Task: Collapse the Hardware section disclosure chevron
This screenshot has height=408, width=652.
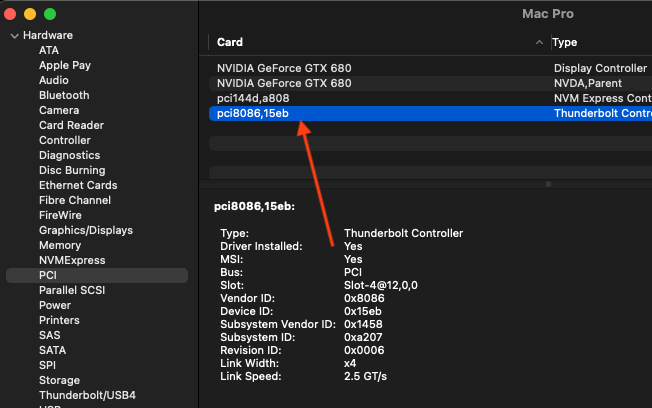Action: (14, 35)
